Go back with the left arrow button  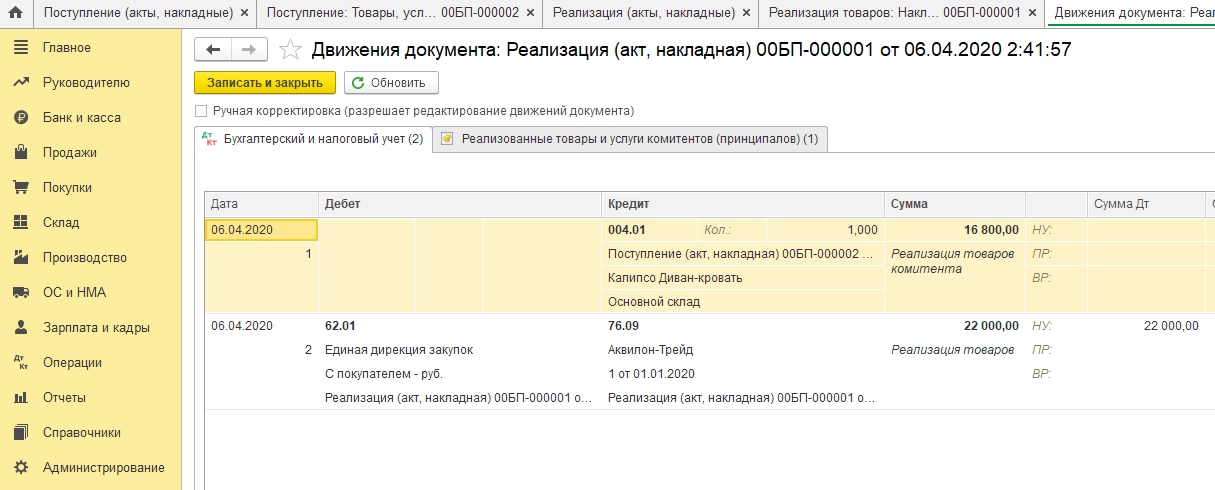click(x=213, y=50)
